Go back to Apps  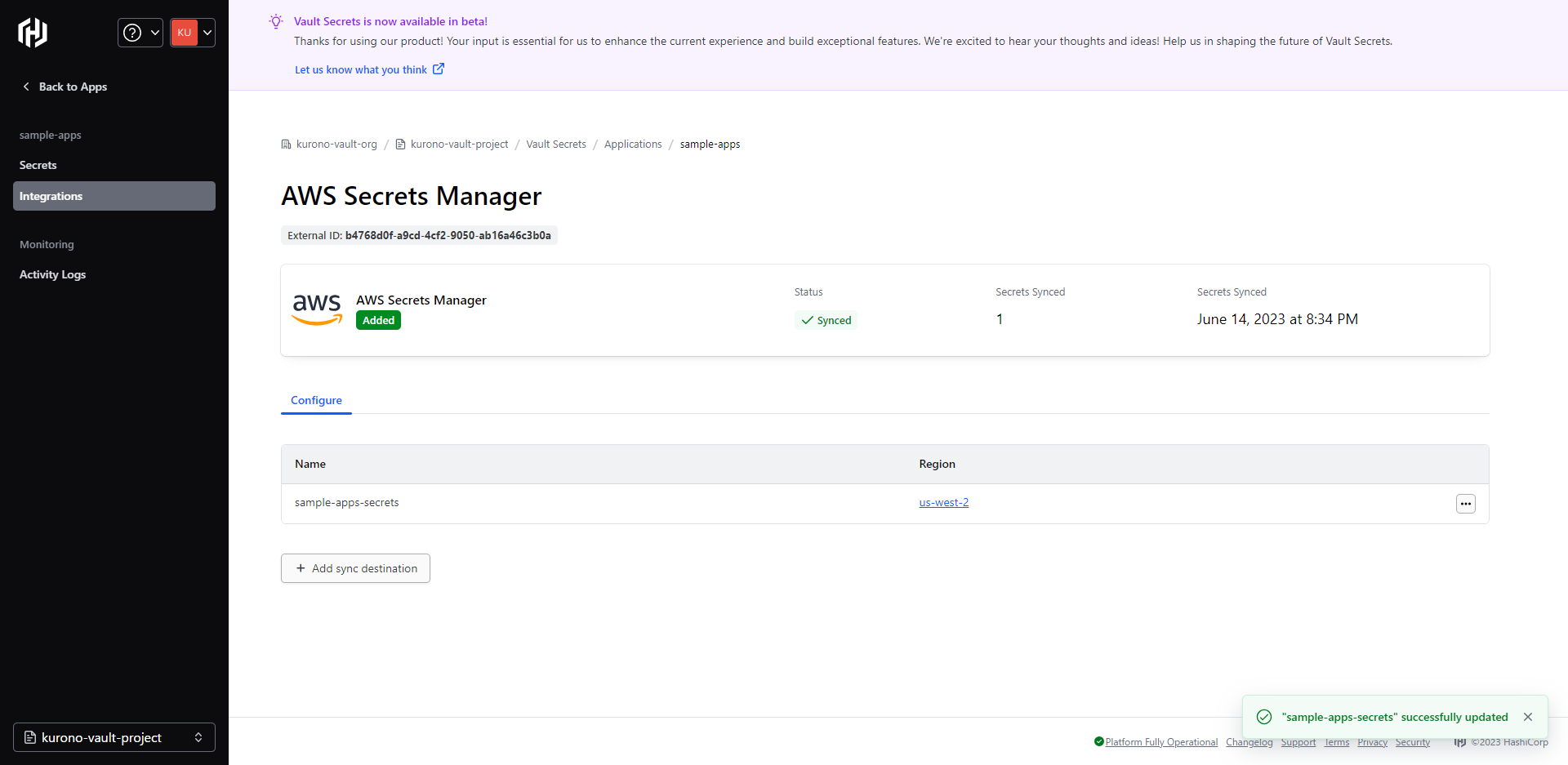pos(65,87)
